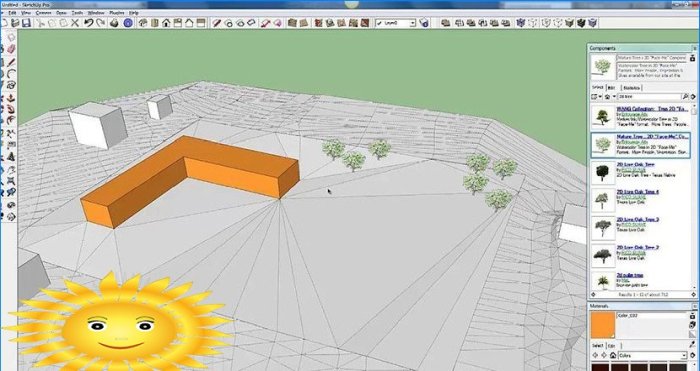Click the orange material preview swatch

tap(603, 325)
